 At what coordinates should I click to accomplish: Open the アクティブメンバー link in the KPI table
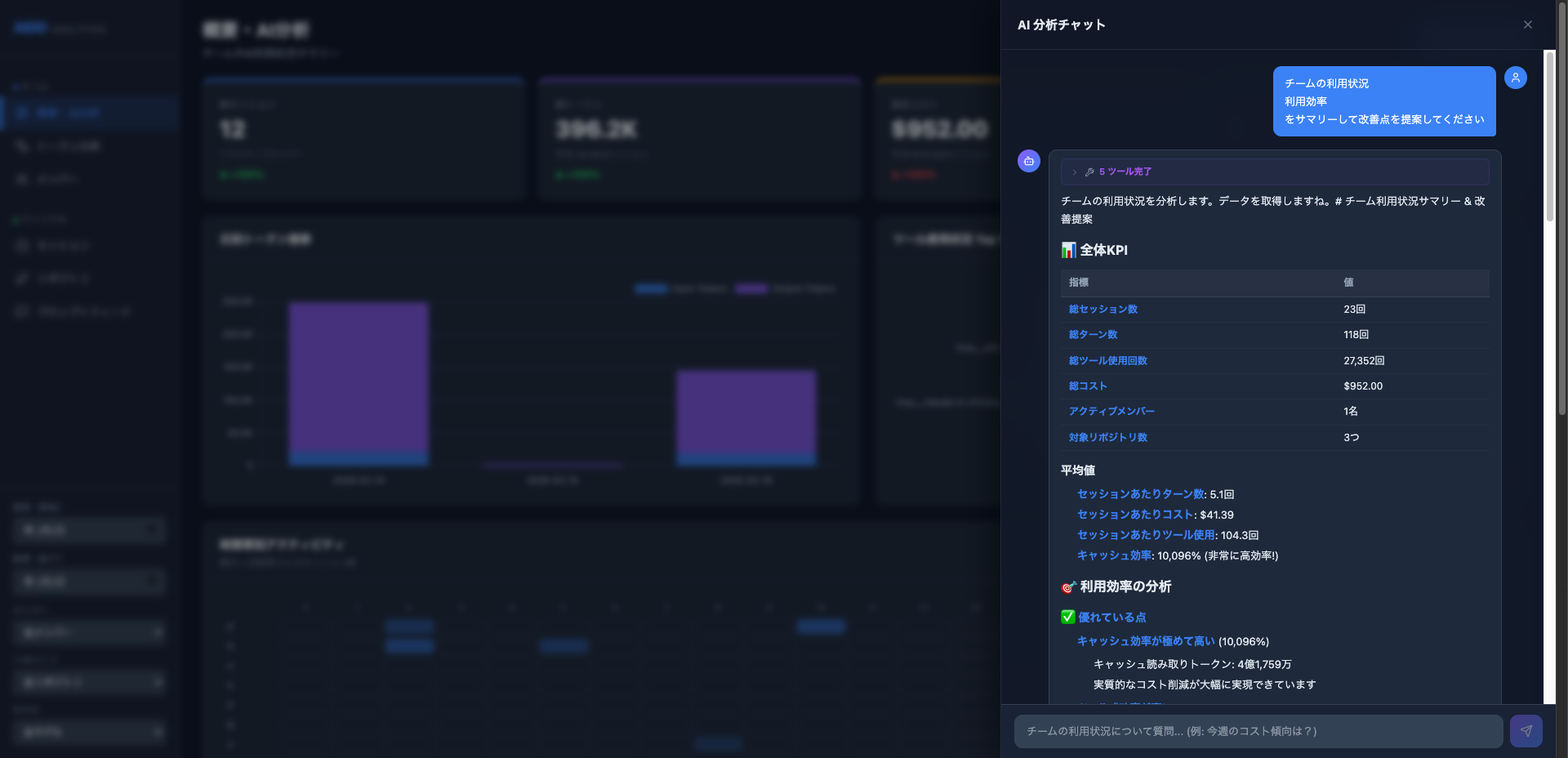tap(1111, 411)
